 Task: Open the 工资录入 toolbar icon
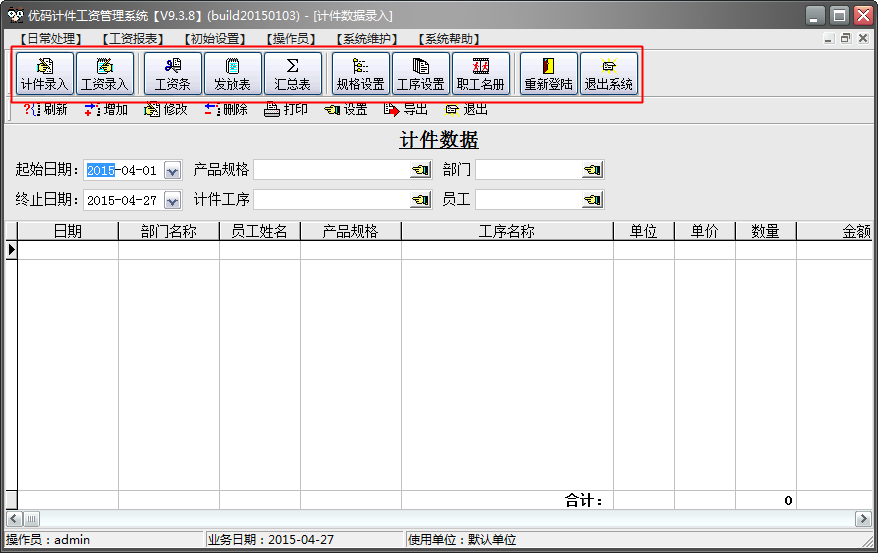[105, 73]
